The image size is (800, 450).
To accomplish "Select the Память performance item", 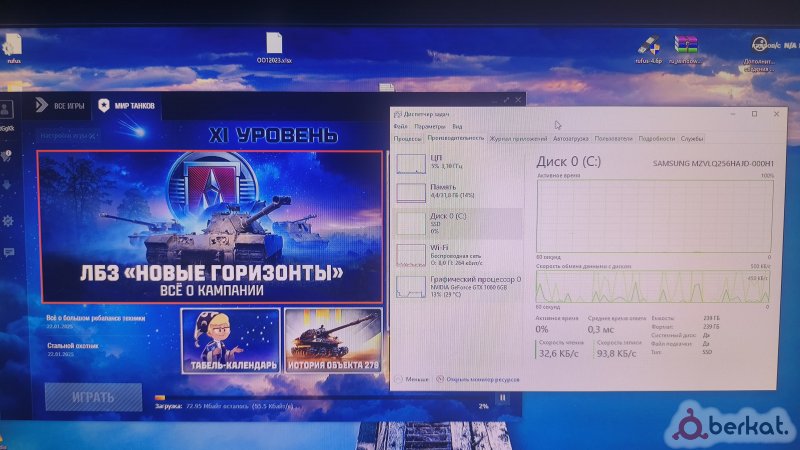I will pos(458,191).
